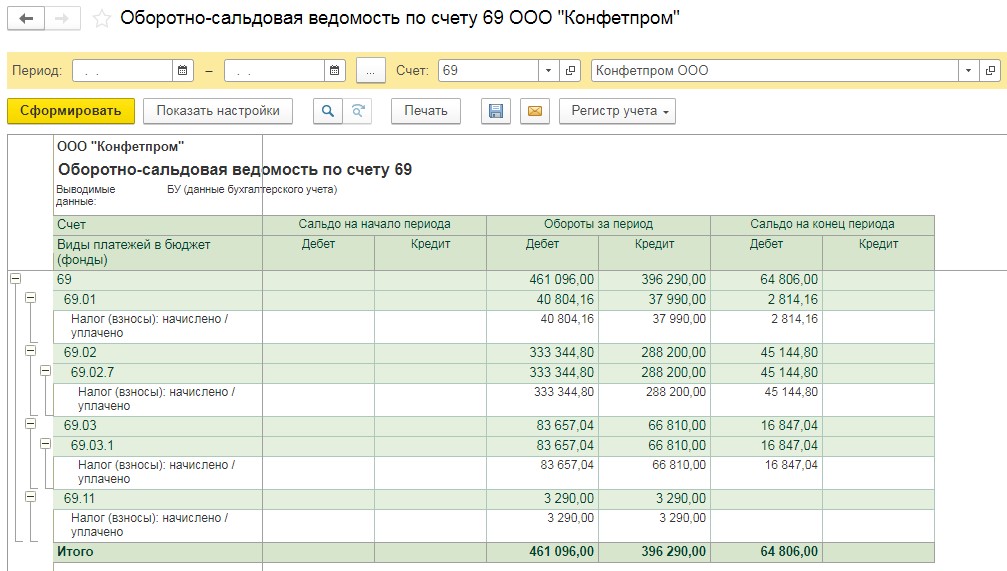Image resolution: width=1007 pixels, height=571 pixels.
Task: Open calendar for period end date
Action: point(334,71)
